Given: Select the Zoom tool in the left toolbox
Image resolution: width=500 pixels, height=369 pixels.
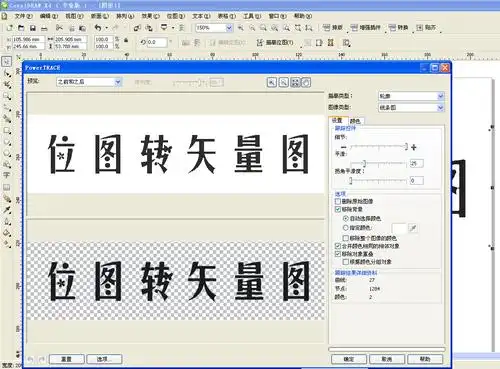Looking at the screenshot, I should coord(7,96).
